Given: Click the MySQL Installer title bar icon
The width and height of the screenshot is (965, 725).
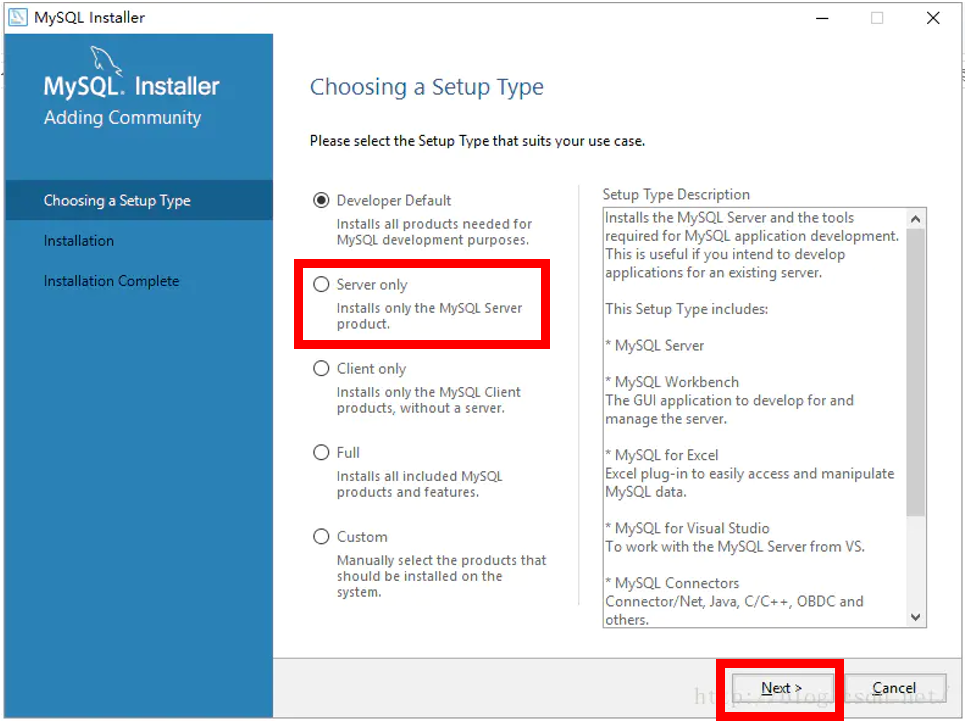Looking at the screenshot, I should coord(17,17).
